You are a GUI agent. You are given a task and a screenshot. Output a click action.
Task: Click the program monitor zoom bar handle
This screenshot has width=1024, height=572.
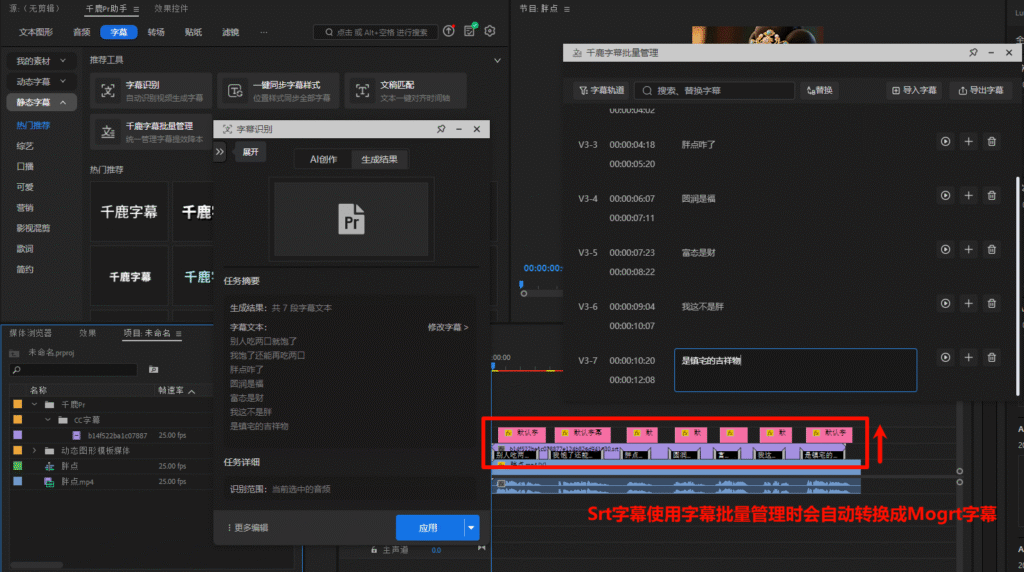tap(524, 294)
